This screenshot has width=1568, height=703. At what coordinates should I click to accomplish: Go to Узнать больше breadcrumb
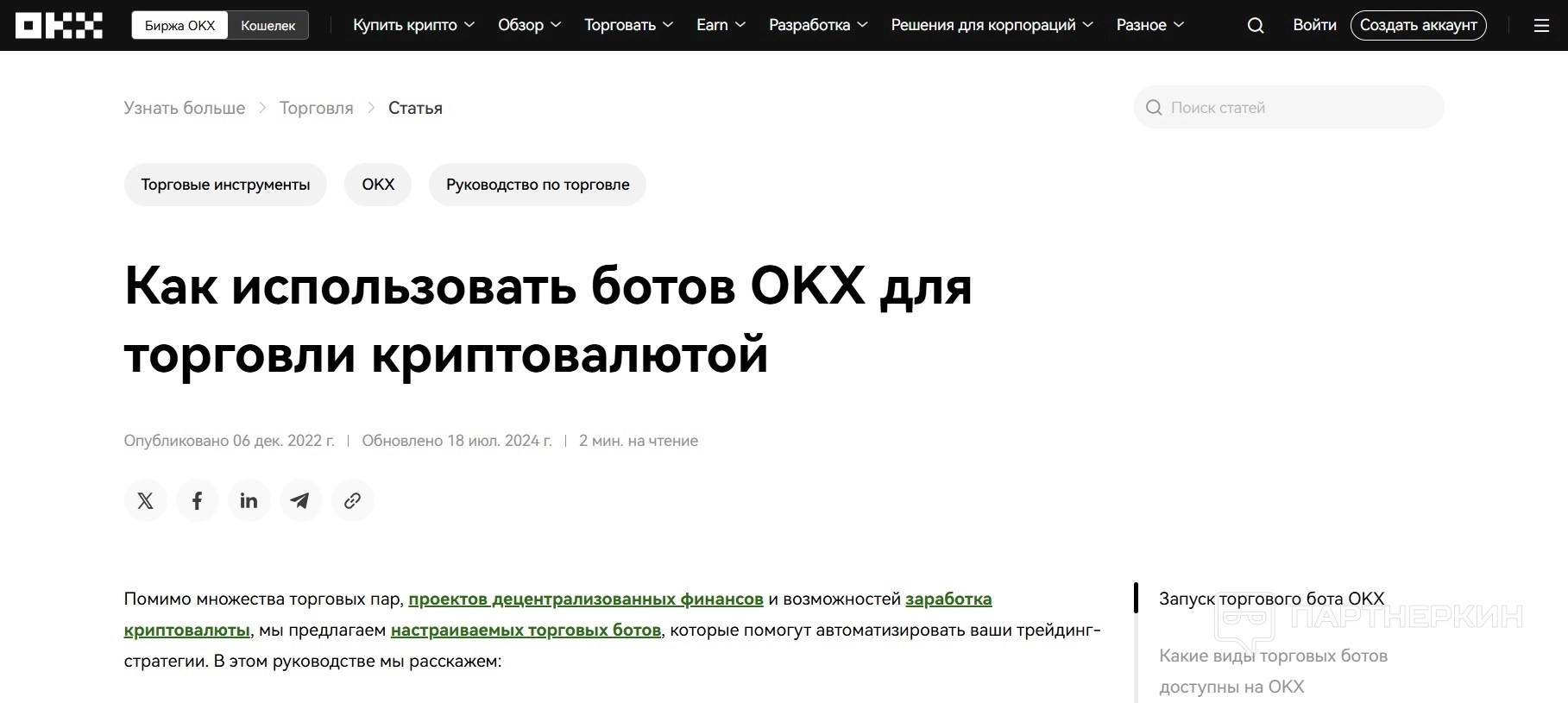[185, 108]
